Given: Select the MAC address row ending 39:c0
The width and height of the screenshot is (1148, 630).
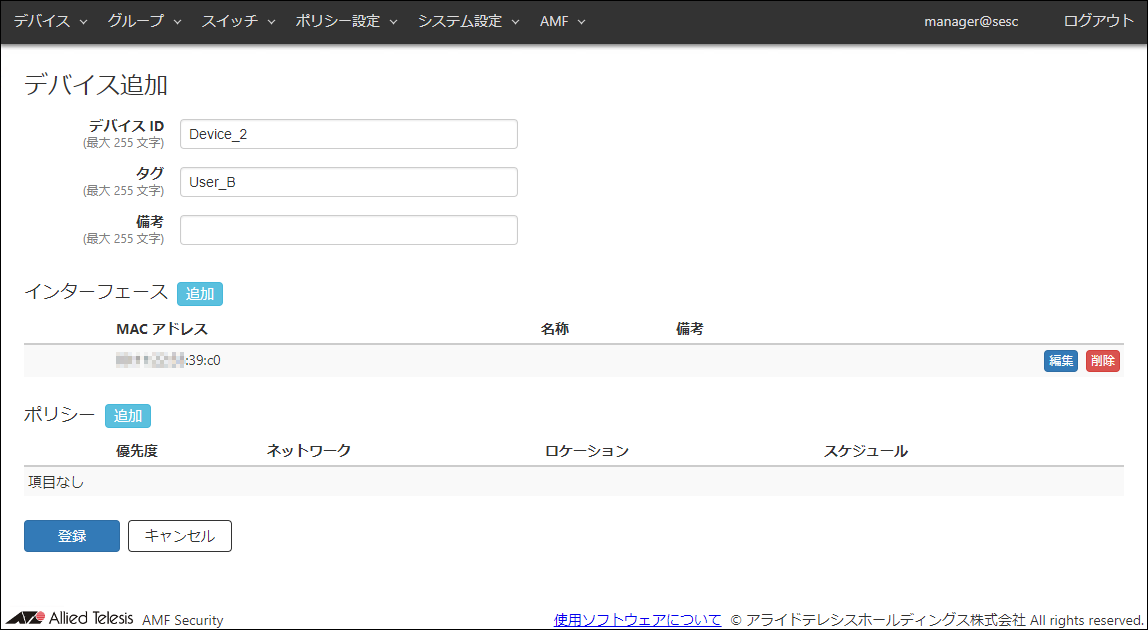Looking at the screenshot, I should click(x=168, y=361).
